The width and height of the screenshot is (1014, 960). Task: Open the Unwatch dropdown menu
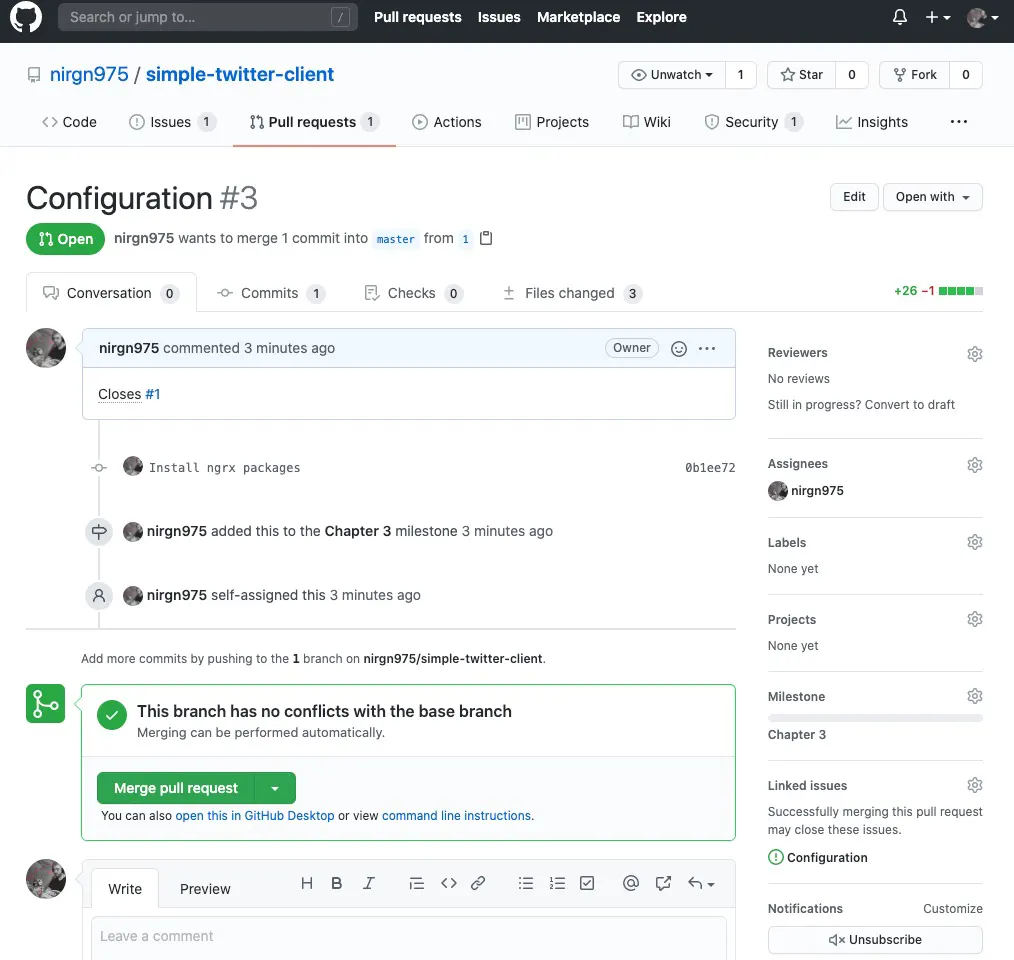click(671, 75)
